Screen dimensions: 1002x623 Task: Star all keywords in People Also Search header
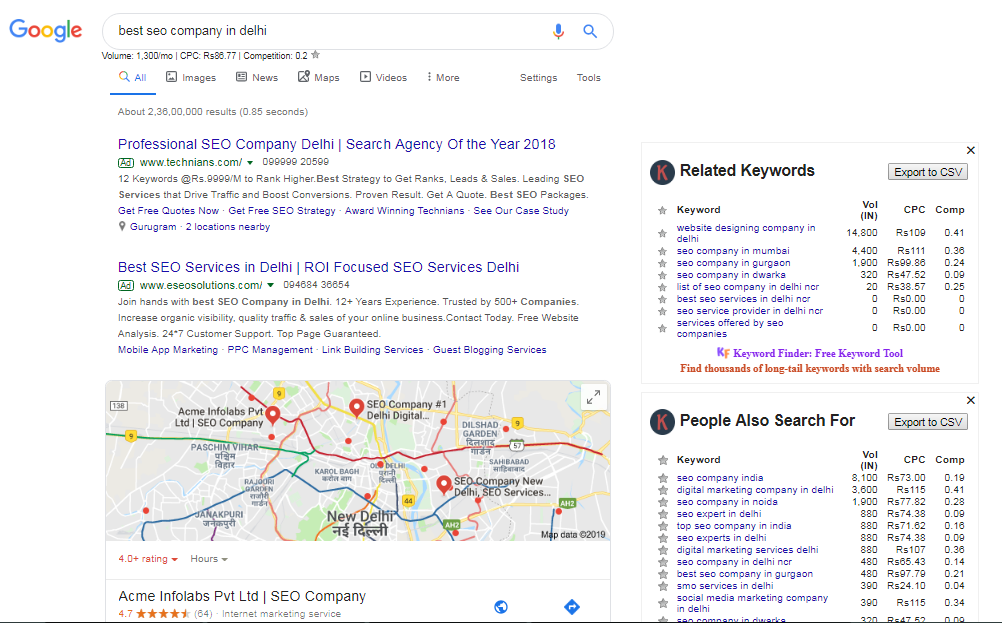pyautogui.click(x=663, y=460)
